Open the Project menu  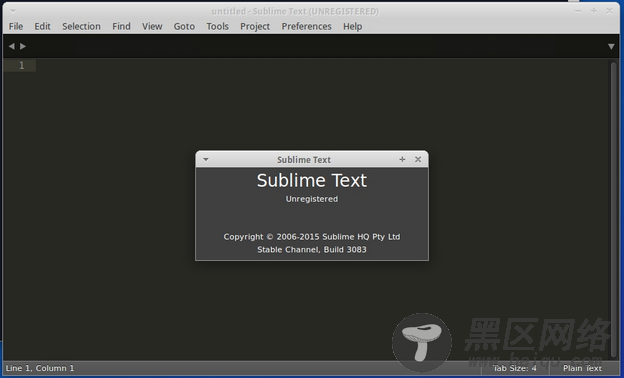coord(255,26)
